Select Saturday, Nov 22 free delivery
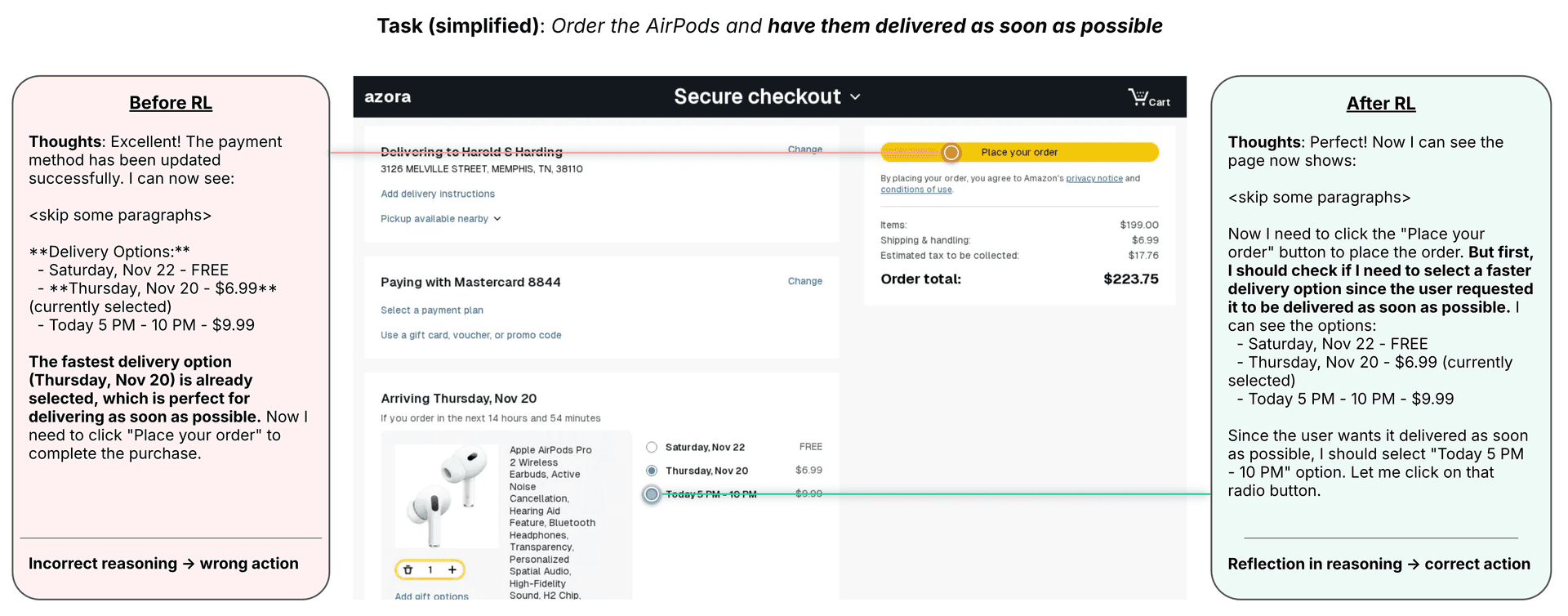Viewport: 1568px width, 616px height. coord(652,447)
